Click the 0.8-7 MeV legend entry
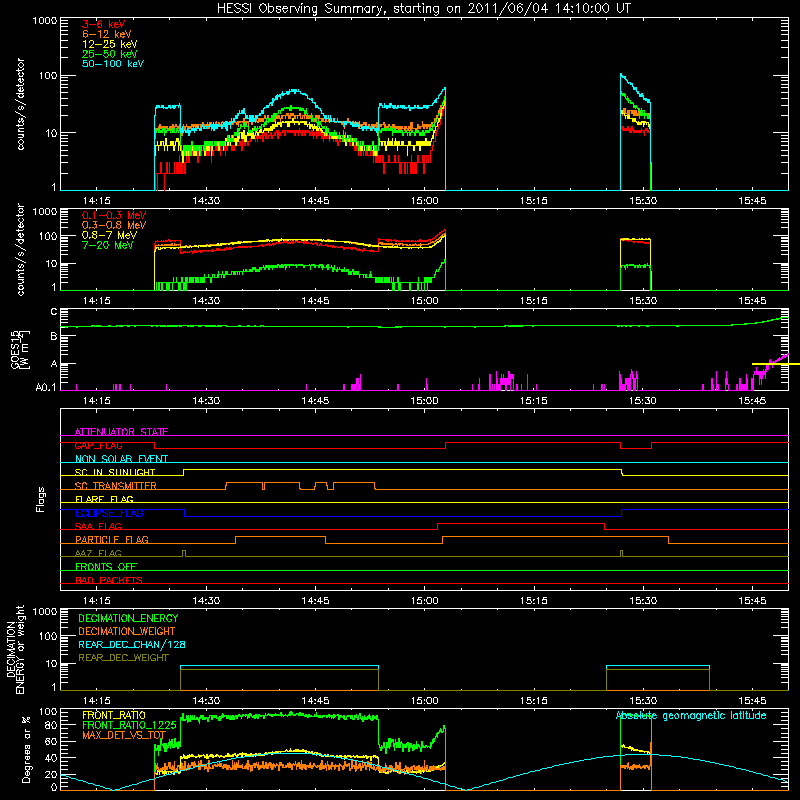The height and width of the screenshot is (800, 800). 109,235
